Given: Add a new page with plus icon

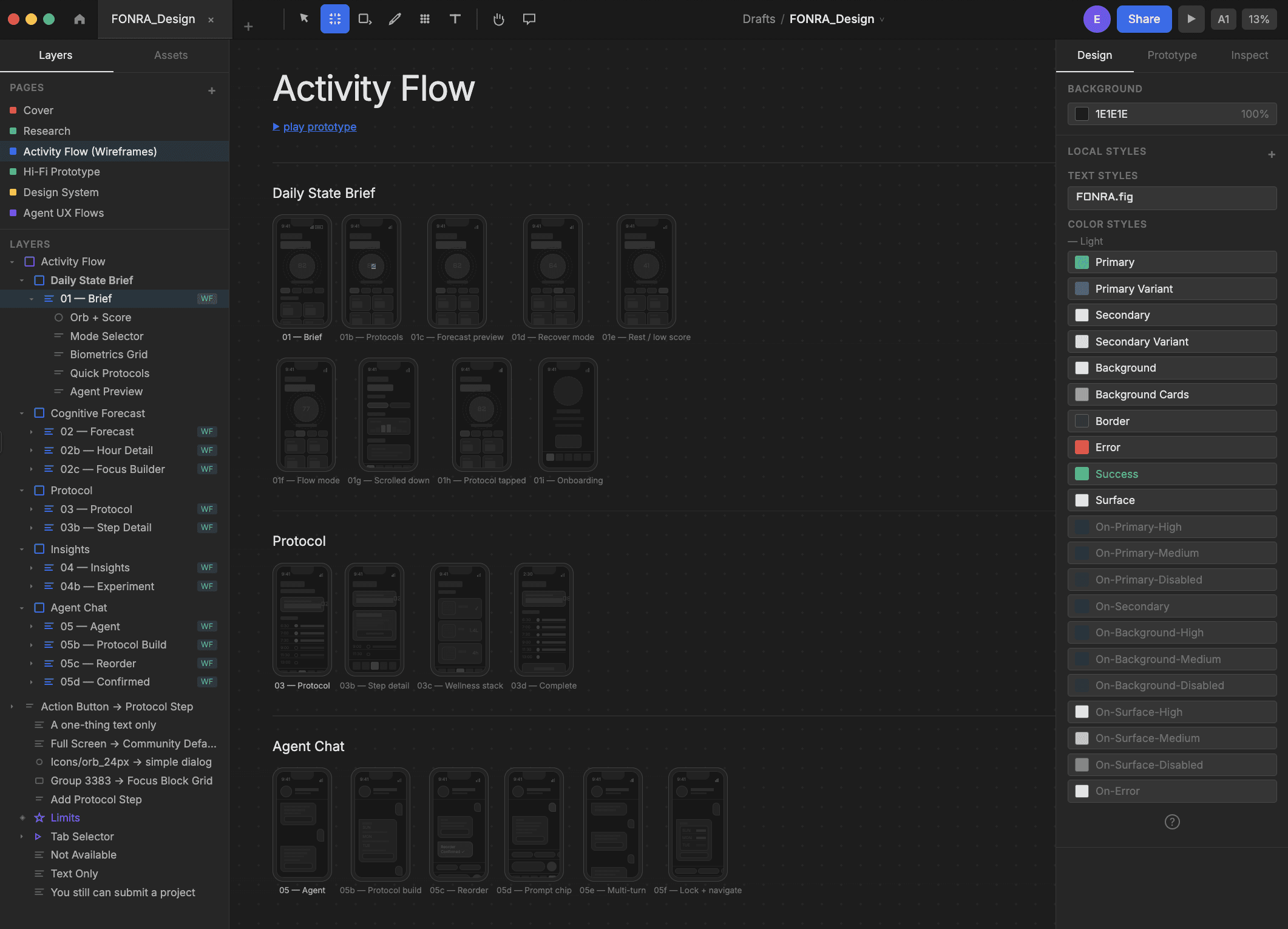Looking at the screenshot, I should [212, 90].
